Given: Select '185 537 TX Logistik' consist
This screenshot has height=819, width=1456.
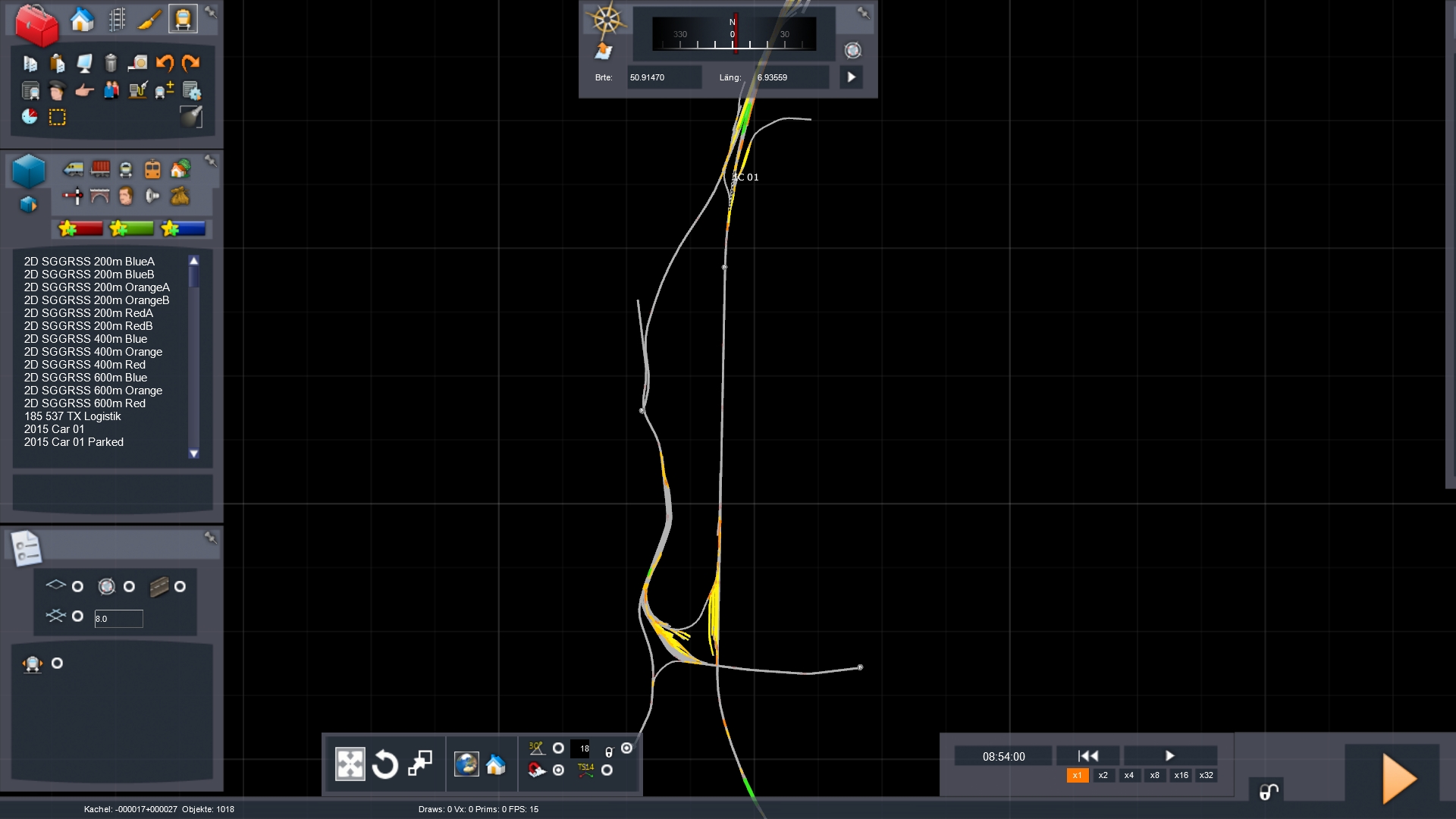Looking at the screenshot, I should pos(73,416).
